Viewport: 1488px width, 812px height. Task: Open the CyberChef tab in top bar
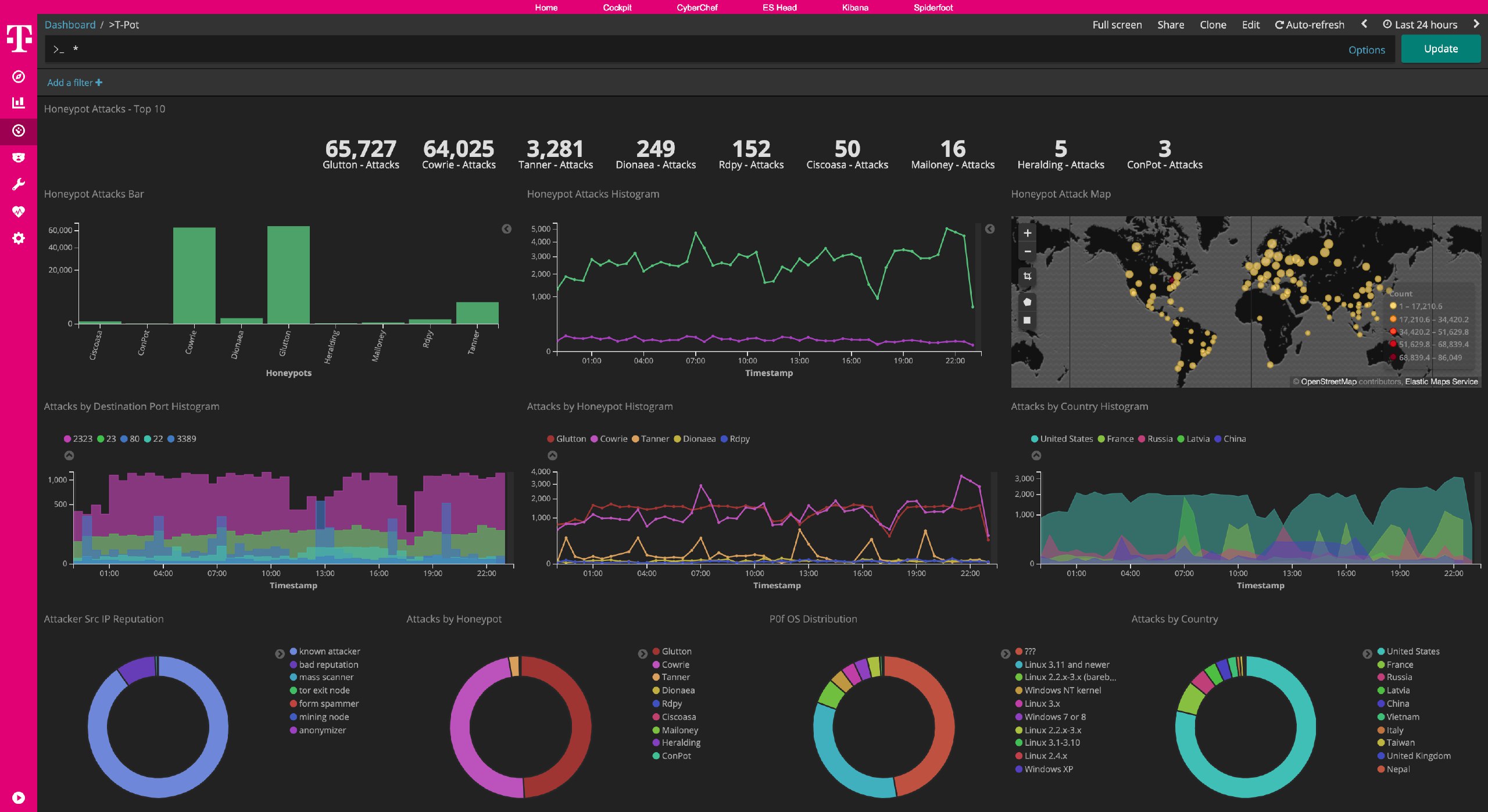coord(696,8)
